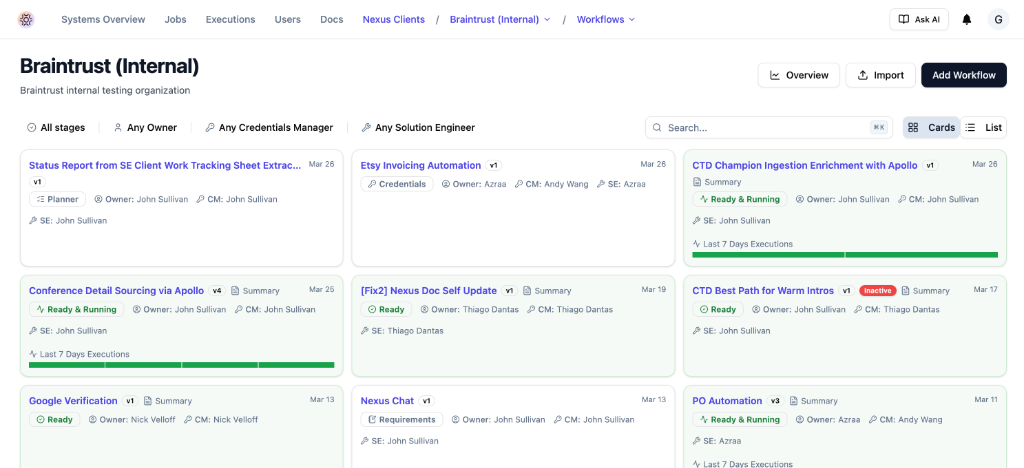The image size is (1024, 468).
Task: Open the Users page
Action: (288, 20)
